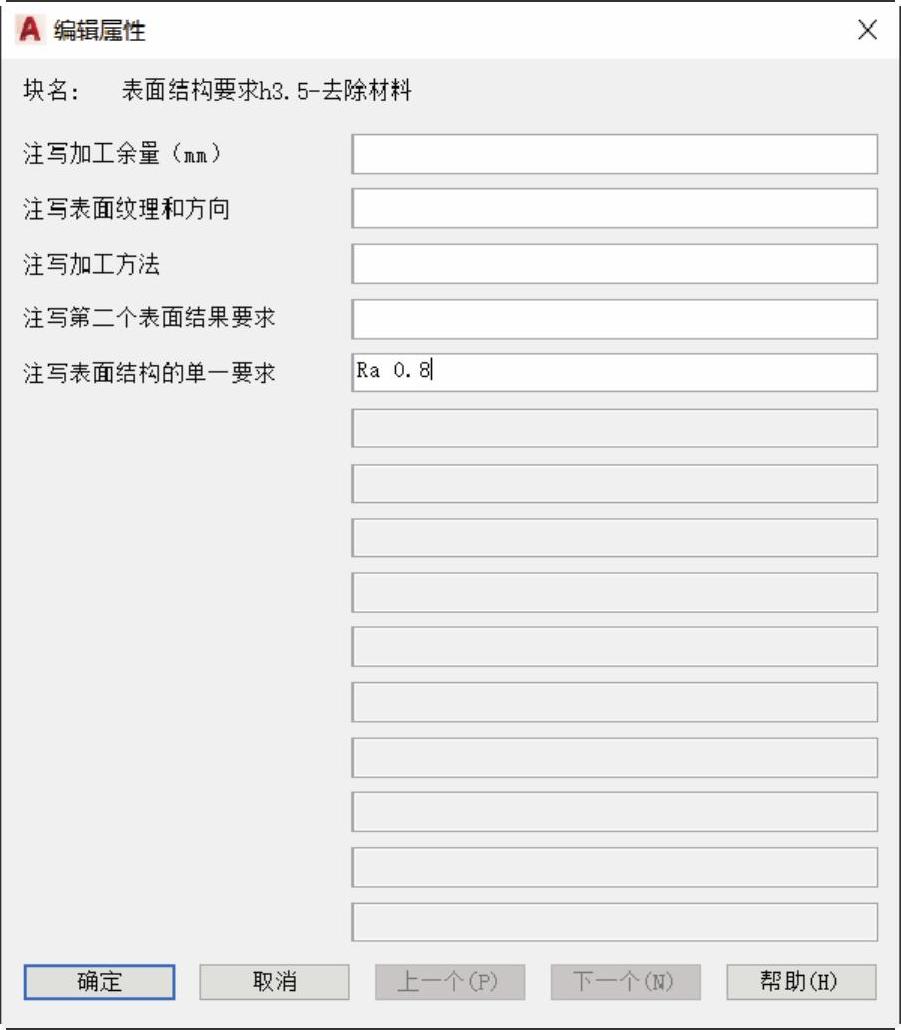Screen dimensions: 901x1030
Task: Click the greyed-out field directly below Ra 0.8
Action: click(614, 428)
